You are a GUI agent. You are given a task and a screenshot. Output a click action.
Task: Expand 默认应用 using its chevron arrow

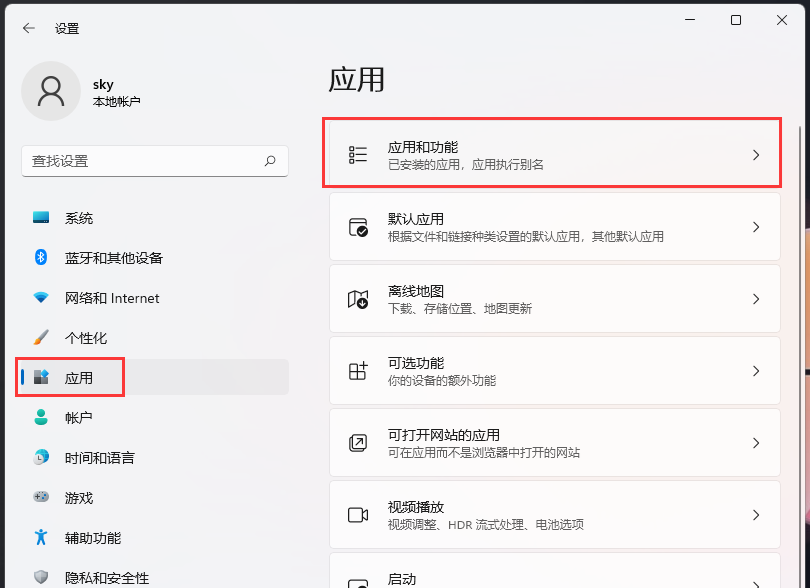[x=756, y=227]
